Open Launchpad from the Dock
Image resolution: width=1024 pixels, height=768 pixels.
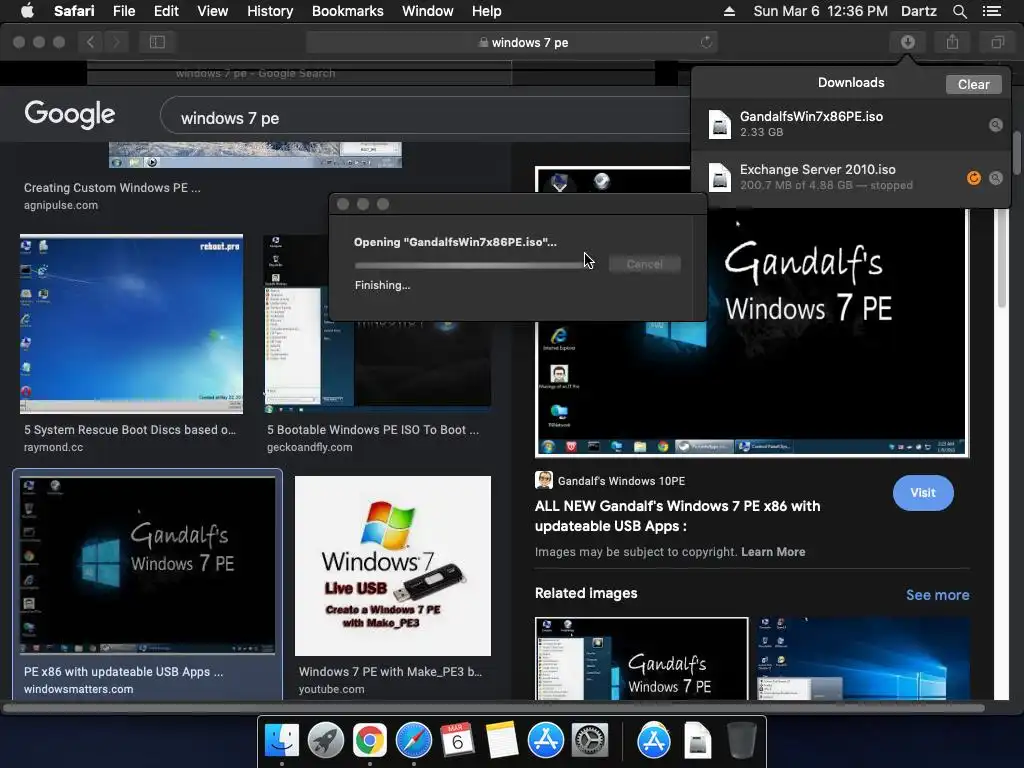point(325,741)
